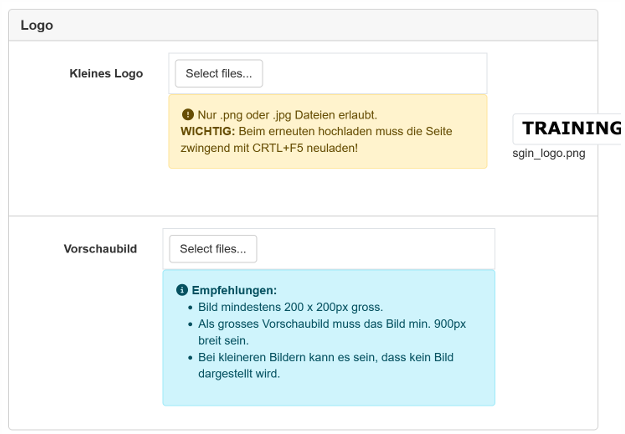
Task: Select the 'Als grosses Vorschaubild' bullet line
Action: [x=332, y=324]
